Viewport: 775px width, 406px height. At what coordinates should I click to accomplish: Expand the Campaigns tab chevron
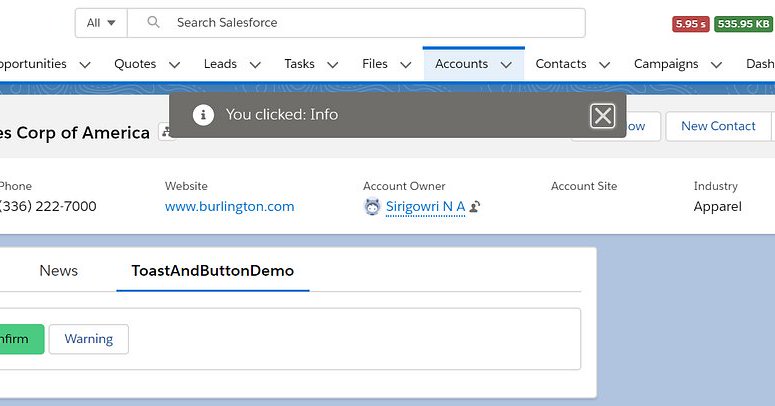click(717, 65)
